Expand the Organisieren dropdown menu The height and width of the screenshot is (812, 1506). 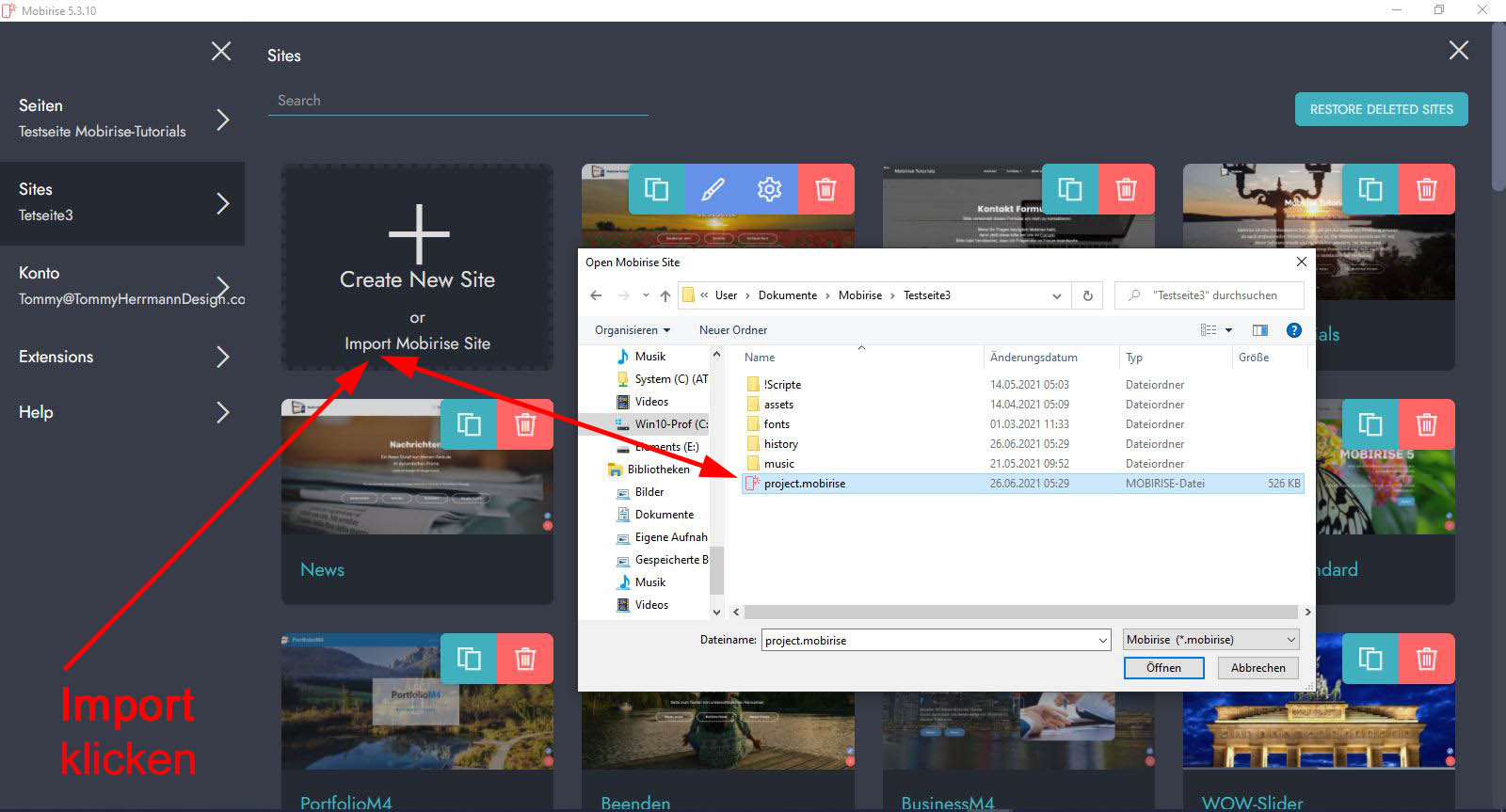tap(633, 330)
